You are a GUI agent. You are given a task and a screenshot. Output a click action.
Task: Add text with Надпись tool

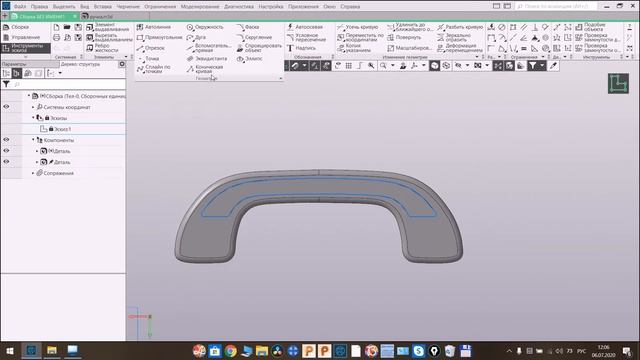pos(301,48)
